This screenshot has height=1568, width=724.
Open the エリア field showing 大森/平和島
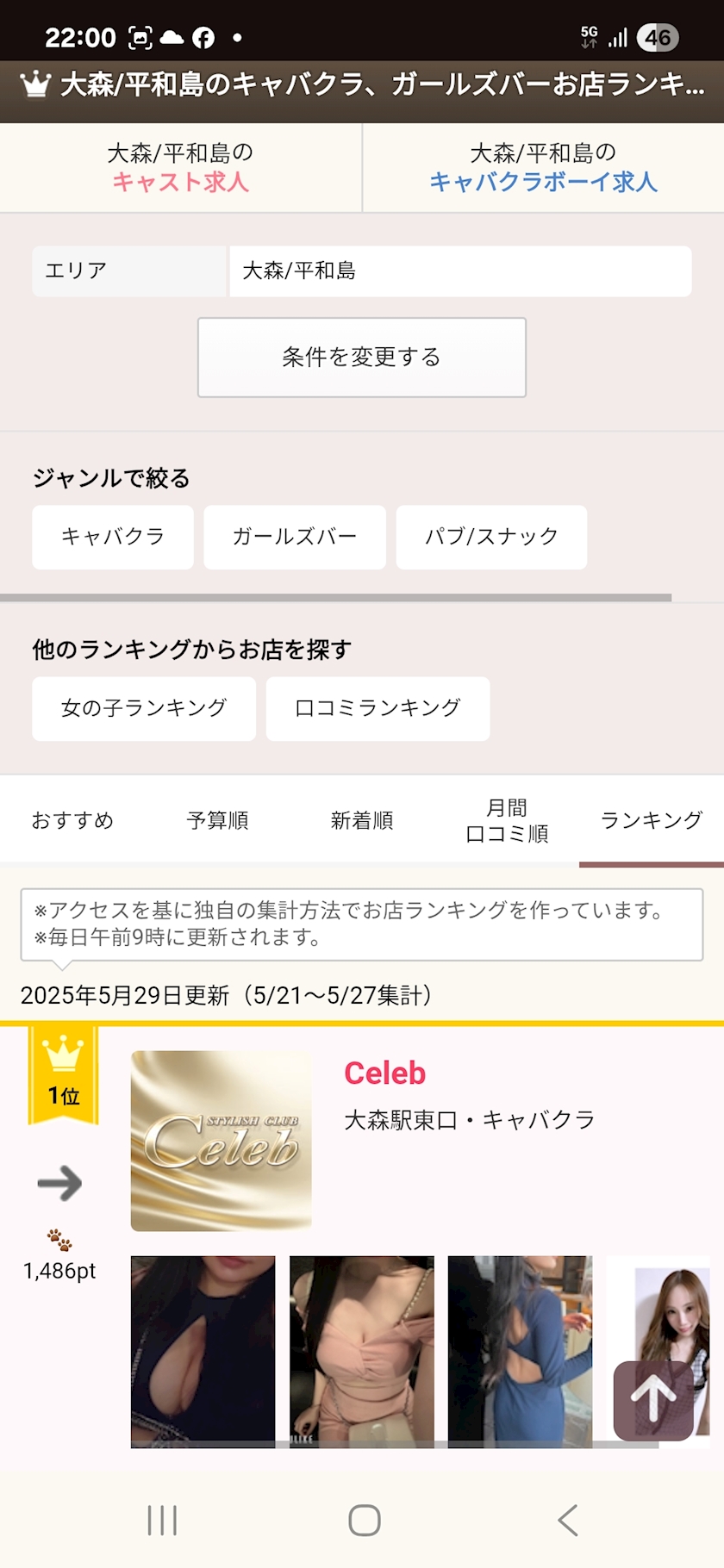pos(460,271)
